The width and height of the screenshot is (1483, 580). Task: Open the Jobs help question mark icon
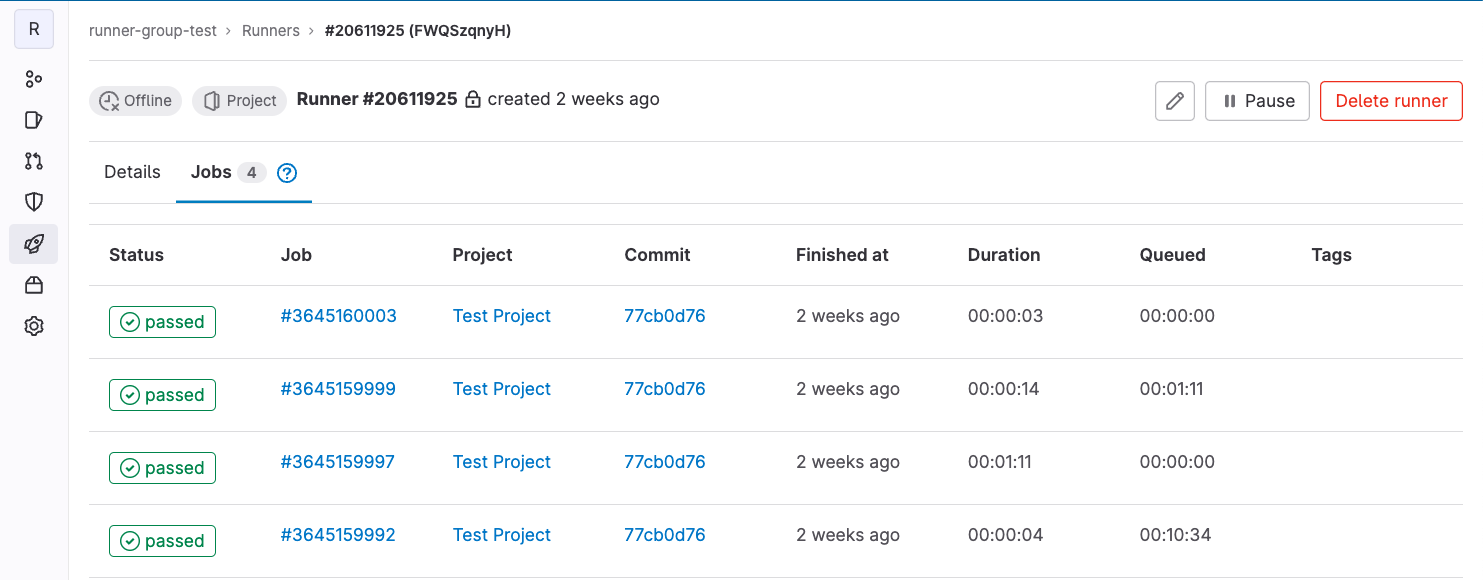pos(287,172)
